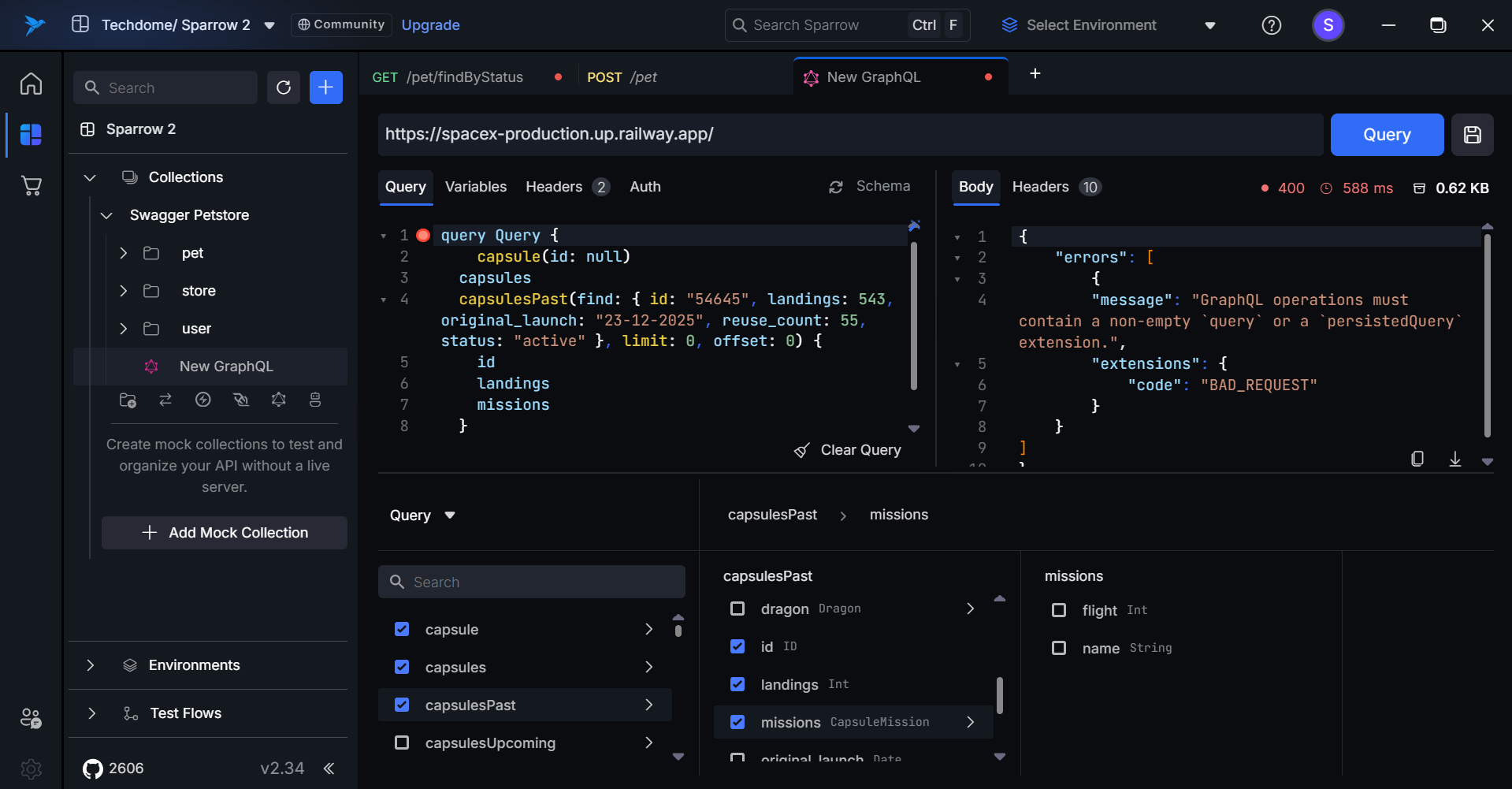Select the AI chatbot icon under New GraphQL

[315, 400]
